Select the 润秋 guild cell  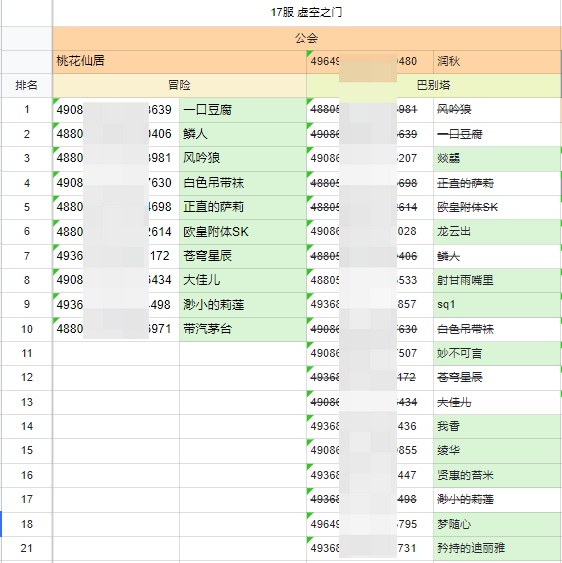[x=497, y=61]
